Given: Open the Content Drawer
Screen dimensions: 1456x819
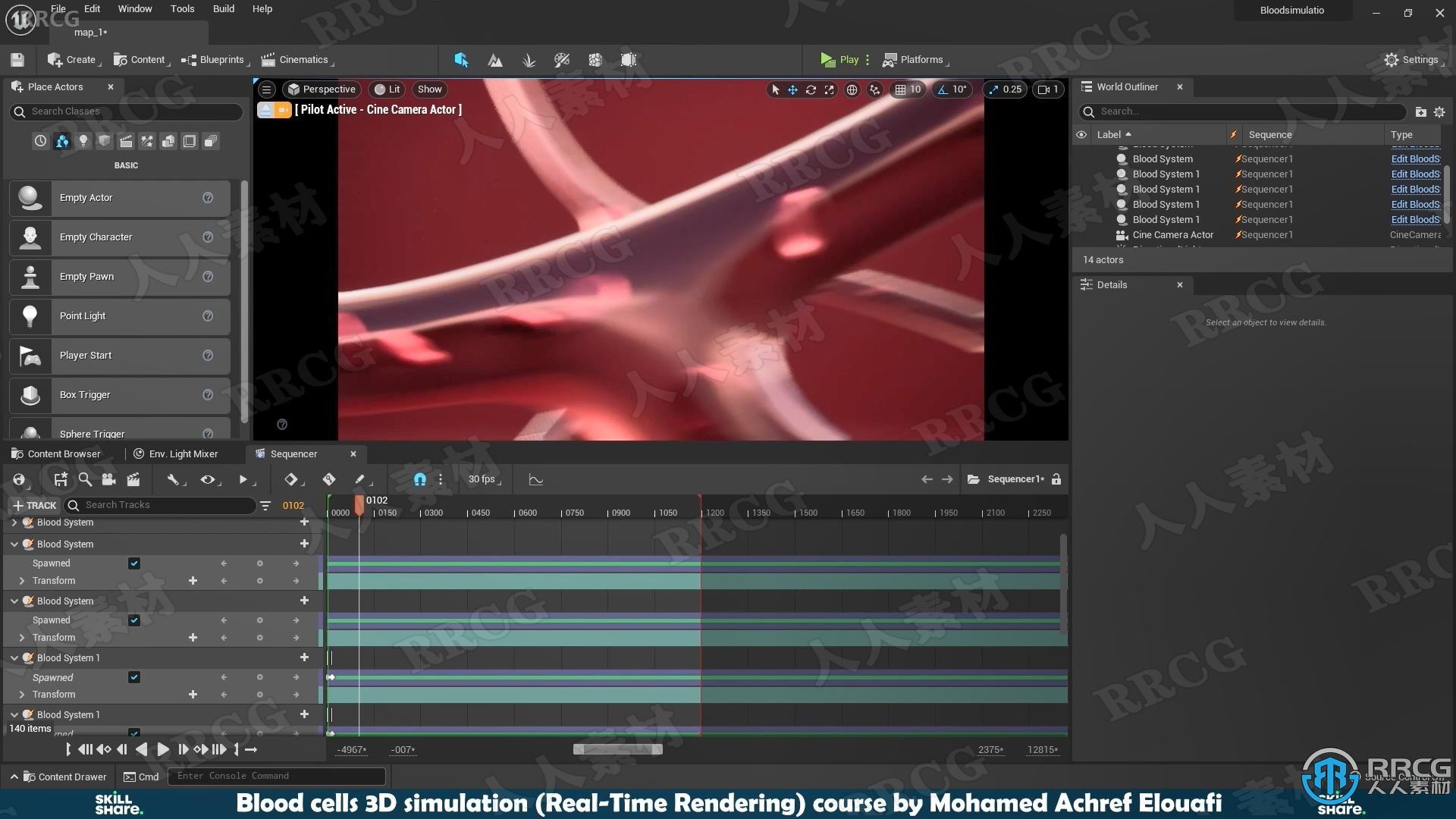Looking at the screenshot, I should pyautogui.click(x=59, y=777).
